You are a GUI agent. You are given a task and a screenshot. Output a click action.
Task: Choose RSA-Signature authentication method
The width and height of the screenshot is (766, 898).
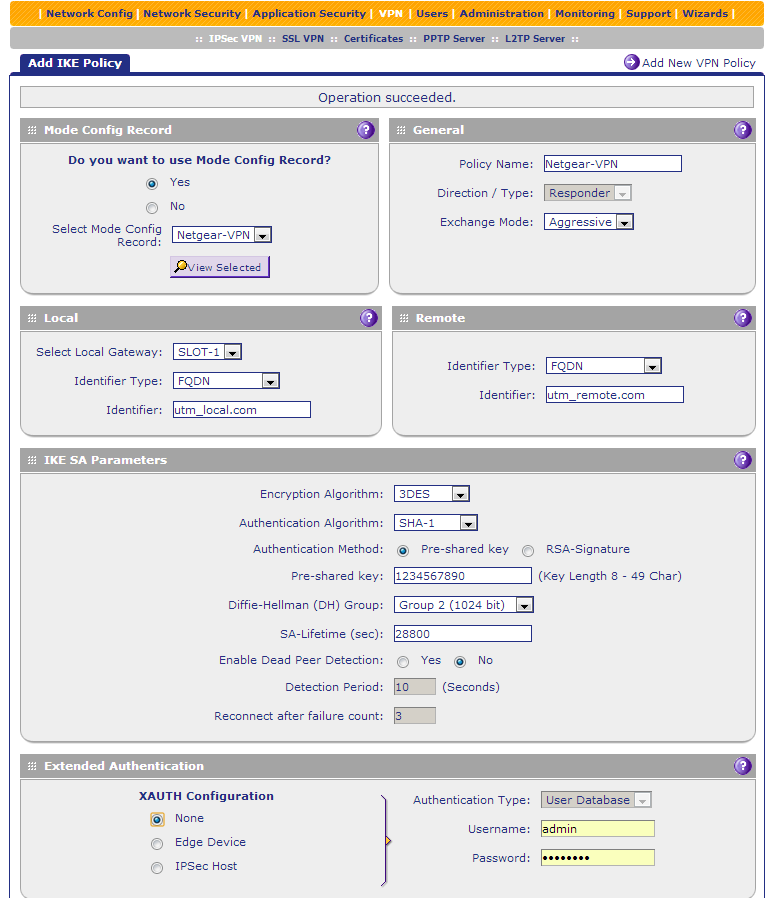(528, 551)
